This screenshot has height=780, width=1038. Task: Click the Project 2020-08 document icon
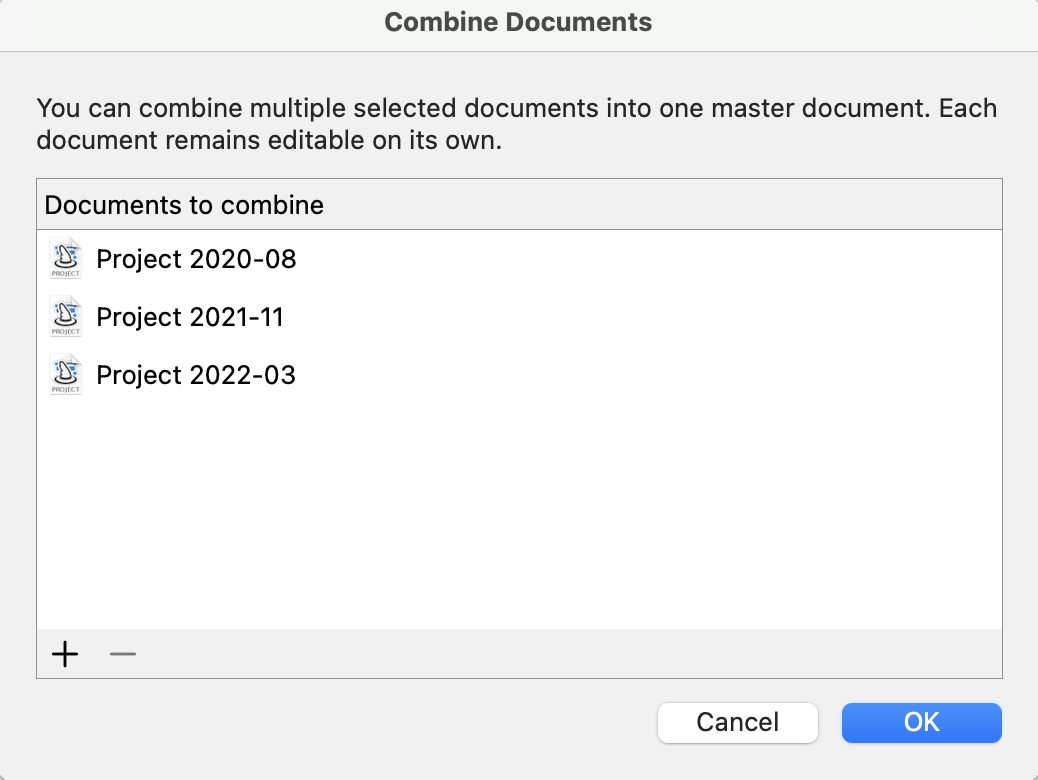tap(66, 260)
